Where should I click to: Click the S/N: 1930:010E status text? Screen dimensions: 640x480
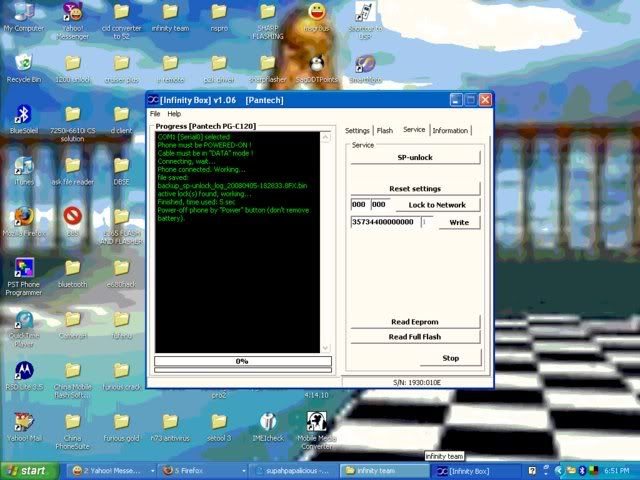(x=417, y=382)
